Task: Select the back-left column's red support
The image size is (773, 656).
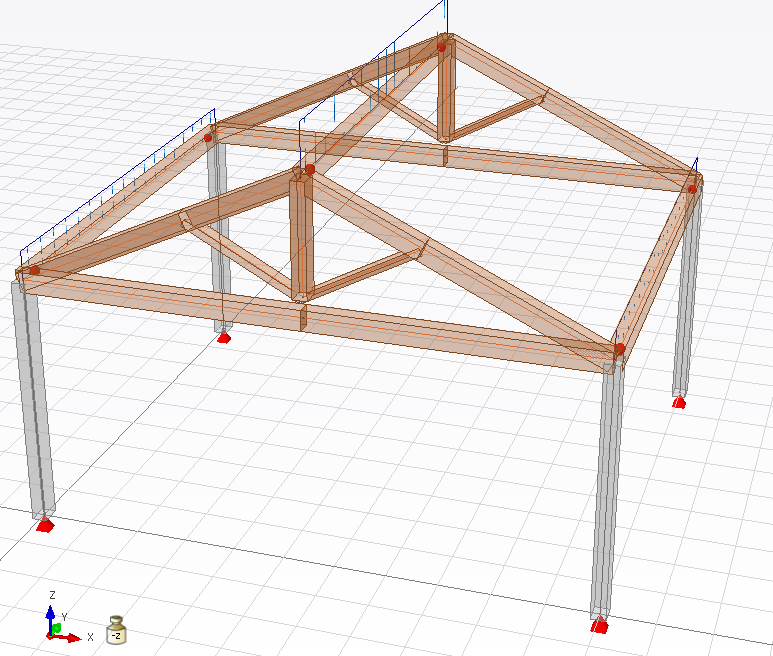Action: tap(224, 337)
